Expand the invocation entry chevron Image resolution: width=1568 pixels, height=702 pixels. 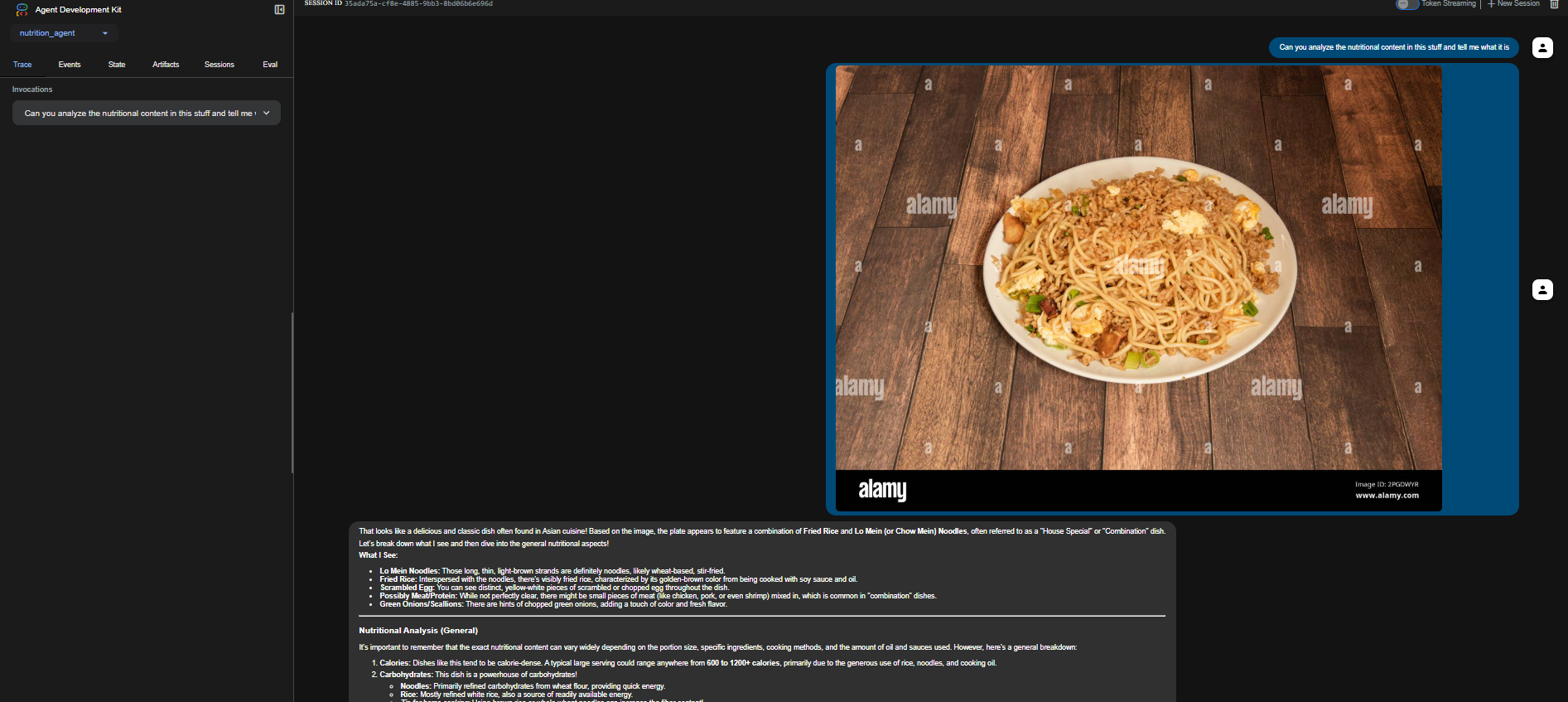(267, 113)
